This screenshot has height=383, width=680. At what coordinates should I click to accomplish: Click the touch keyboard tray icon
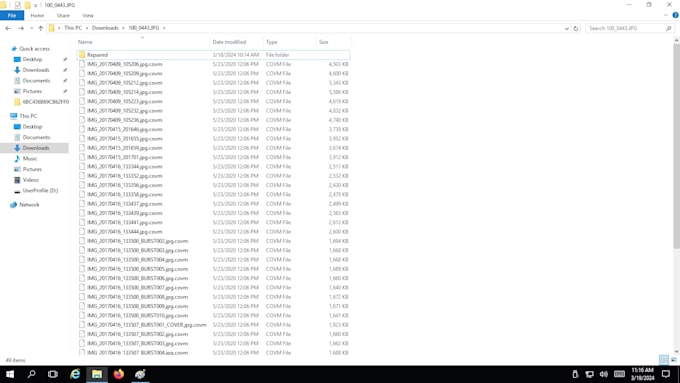coord(619,374)
